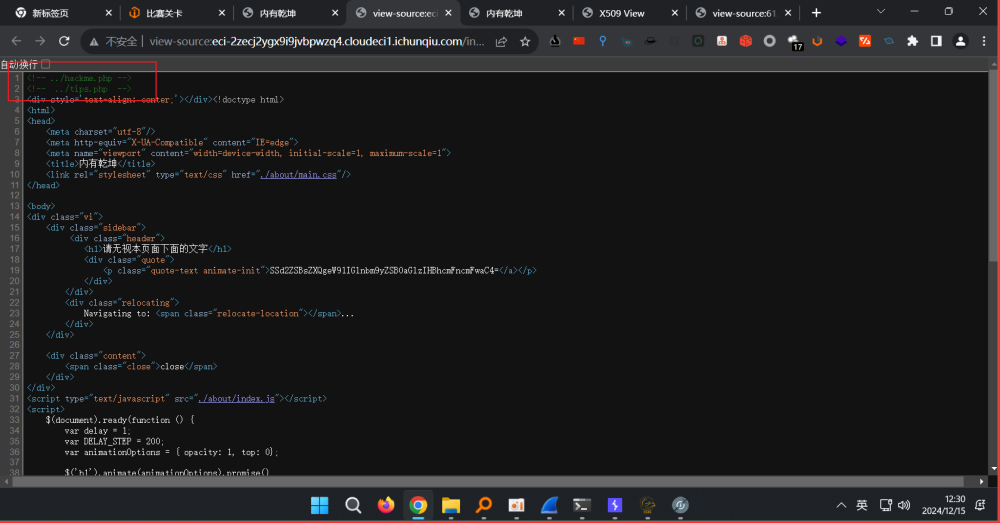Open the black hat extension
Screen dimensions: 1000x523
(651, 41)
